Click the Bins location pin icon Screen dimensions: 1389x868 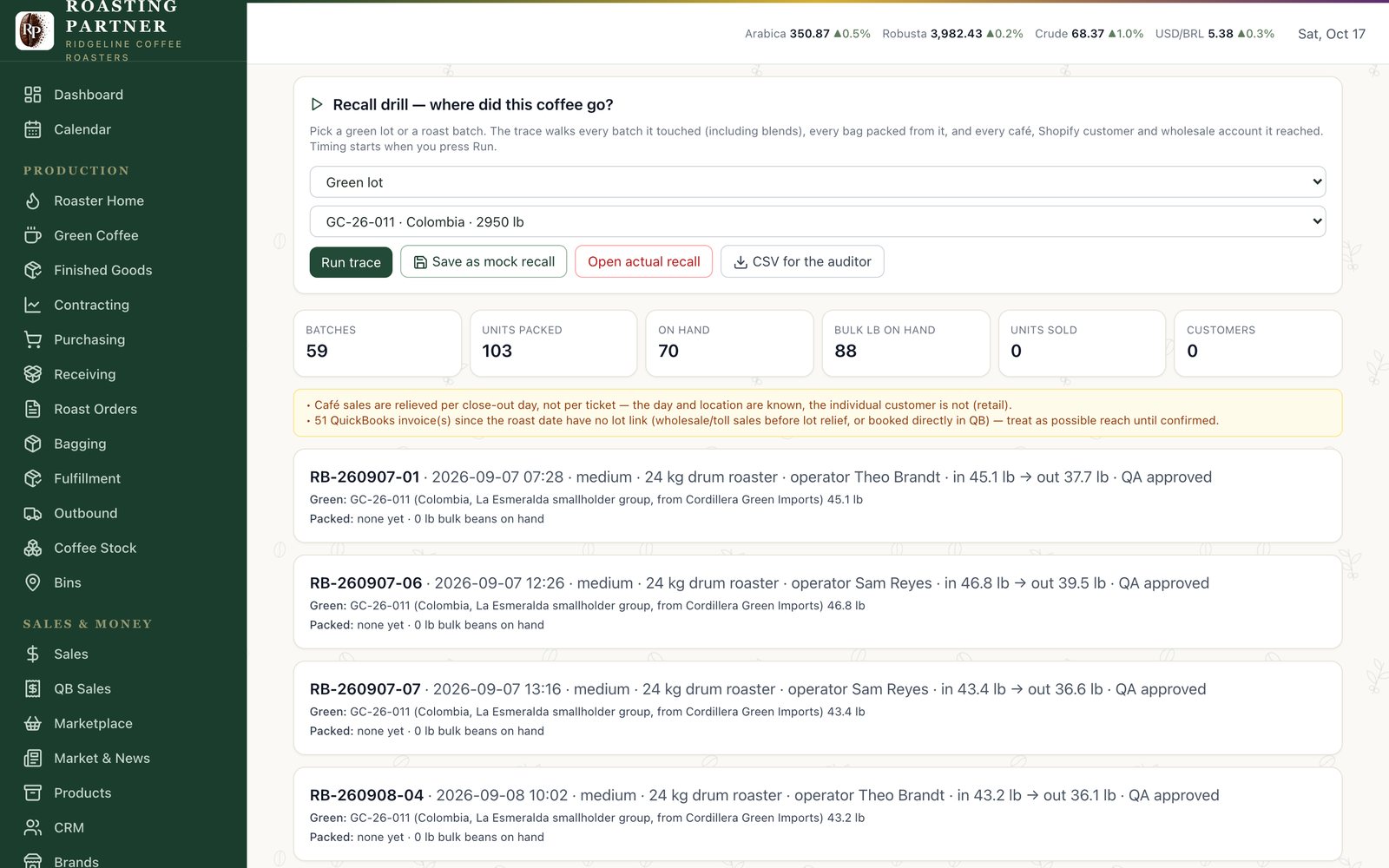pyautogui.click(x=33, y=582)
